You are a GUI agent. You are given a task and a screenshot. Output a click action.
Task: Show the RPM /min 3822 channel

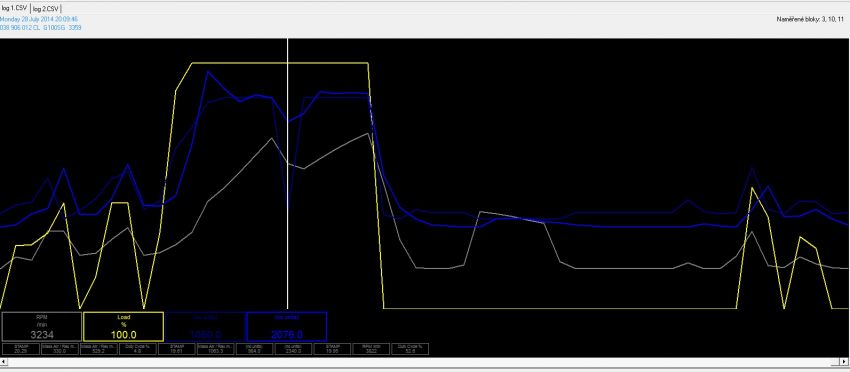click(372, 349)
